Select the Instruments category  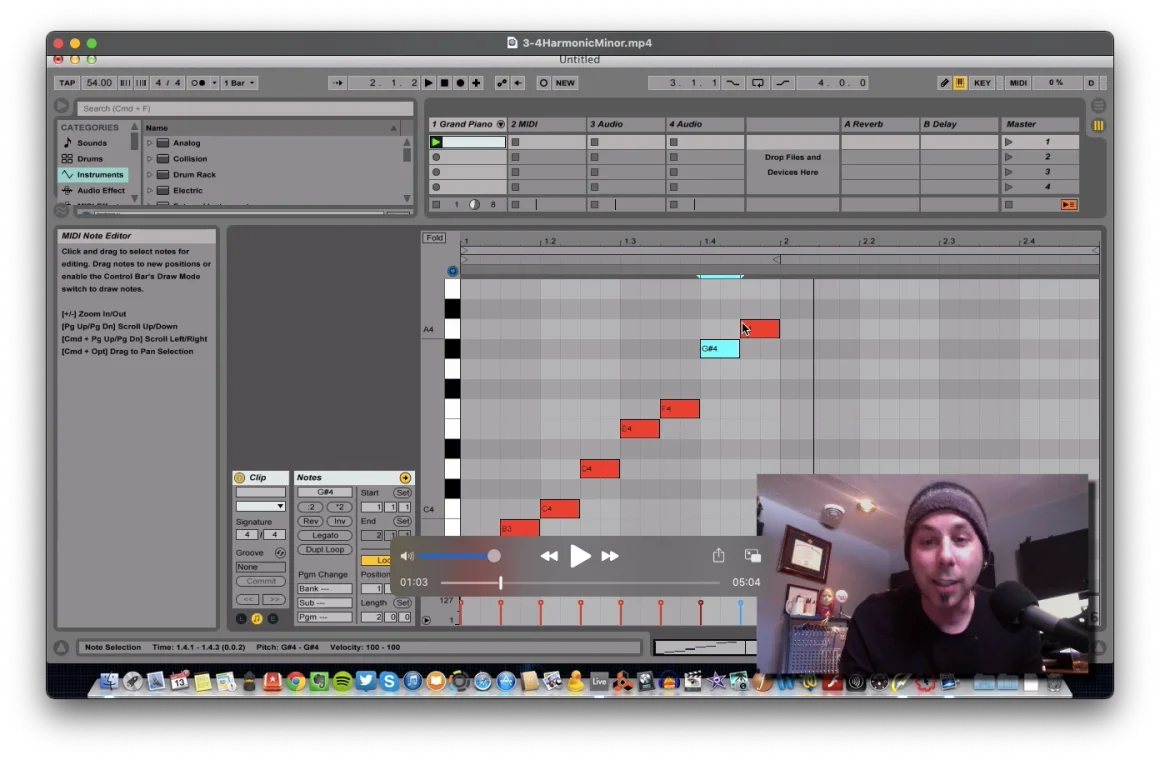[92, 175]
